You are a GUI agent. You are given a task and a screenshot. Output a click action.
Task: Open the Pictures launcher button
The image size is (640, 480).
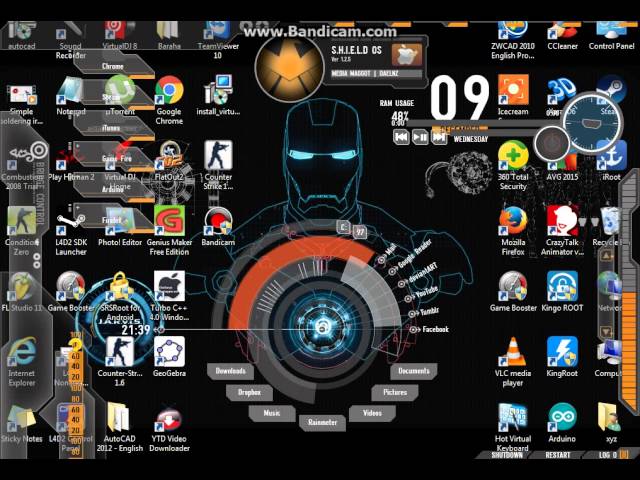coord(395,392)
